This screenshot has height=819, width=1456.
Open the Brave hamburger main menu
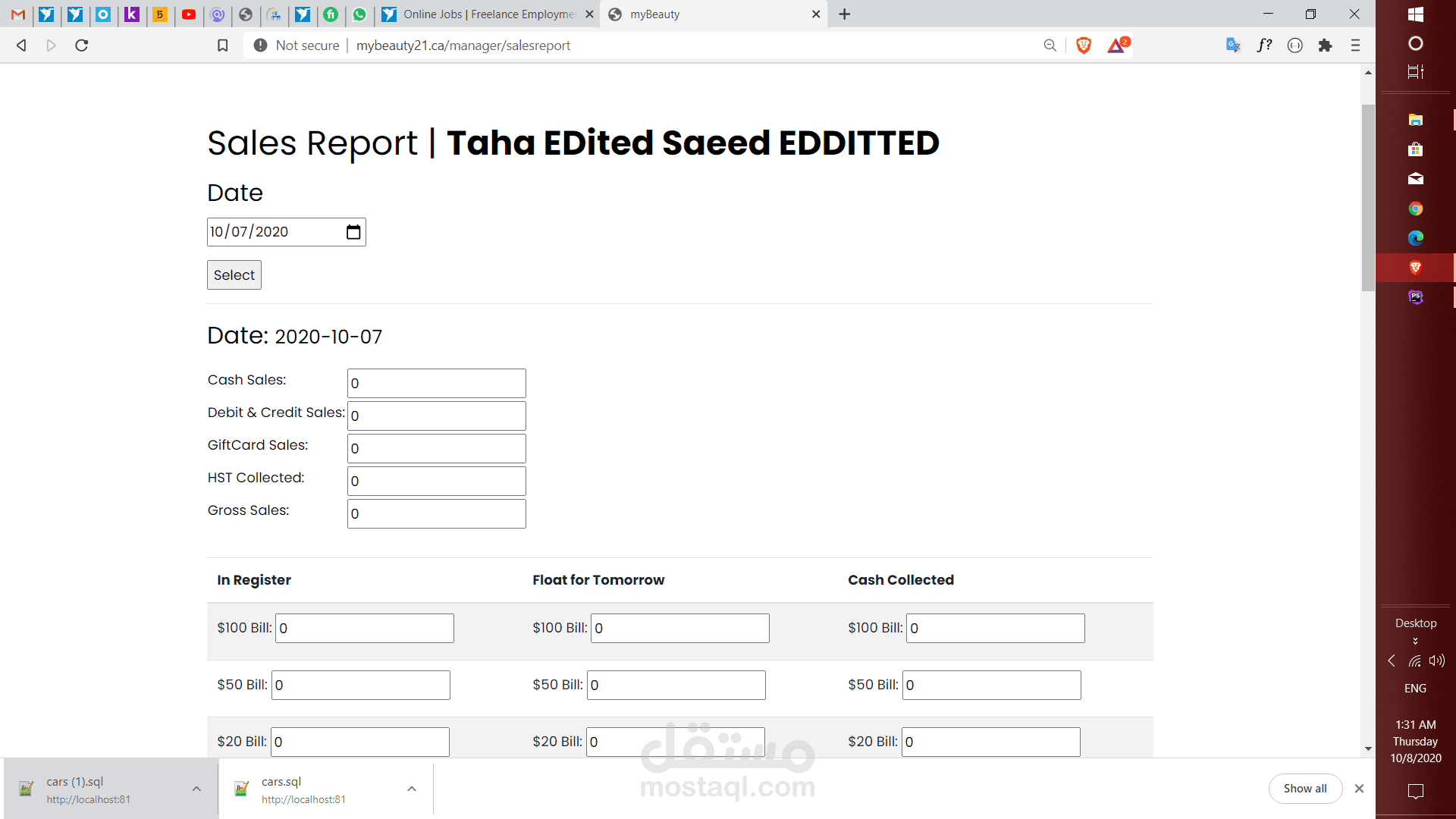[1355, 45]
